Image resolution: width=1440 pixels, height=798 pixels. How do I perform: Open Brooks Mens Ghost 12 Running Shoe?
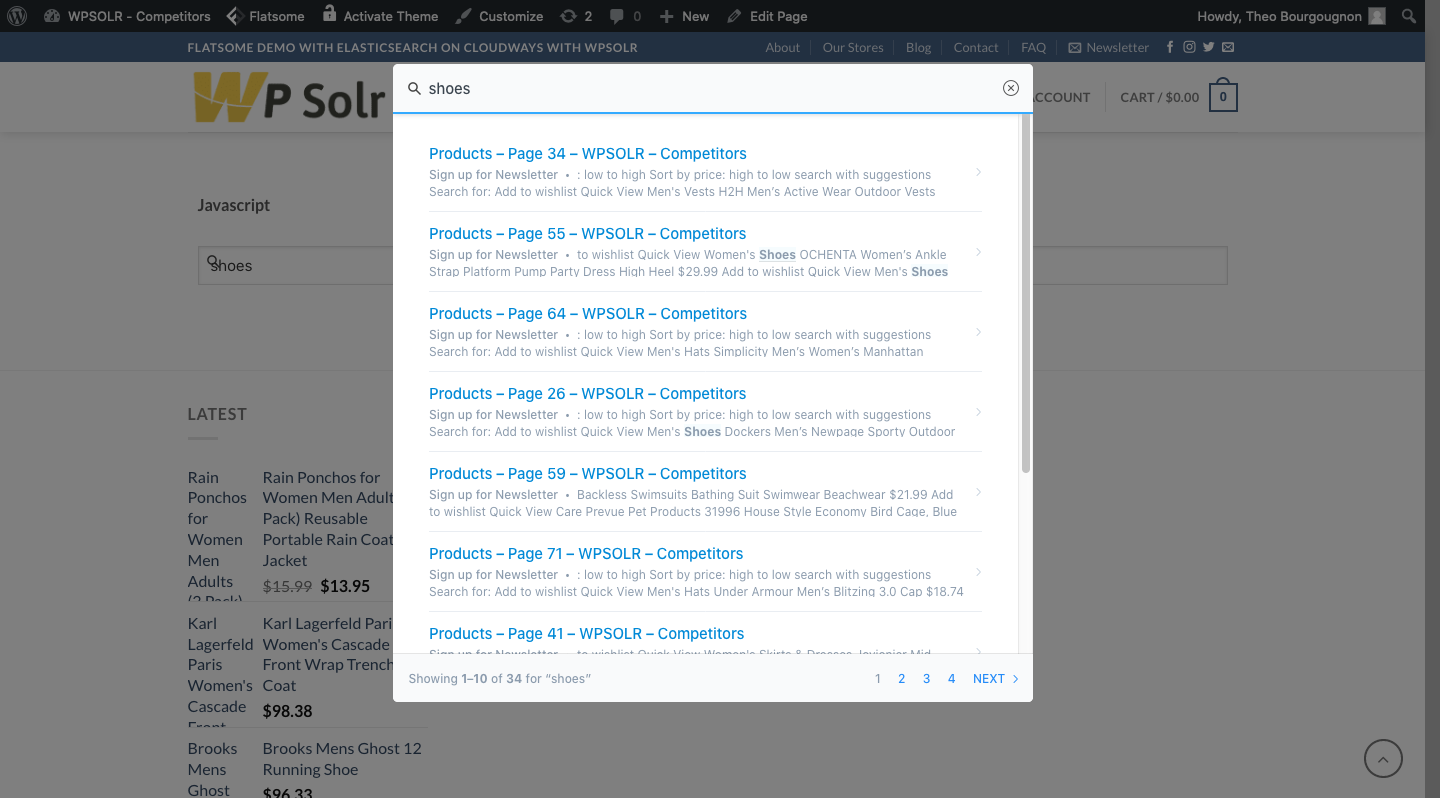point(342,759)
